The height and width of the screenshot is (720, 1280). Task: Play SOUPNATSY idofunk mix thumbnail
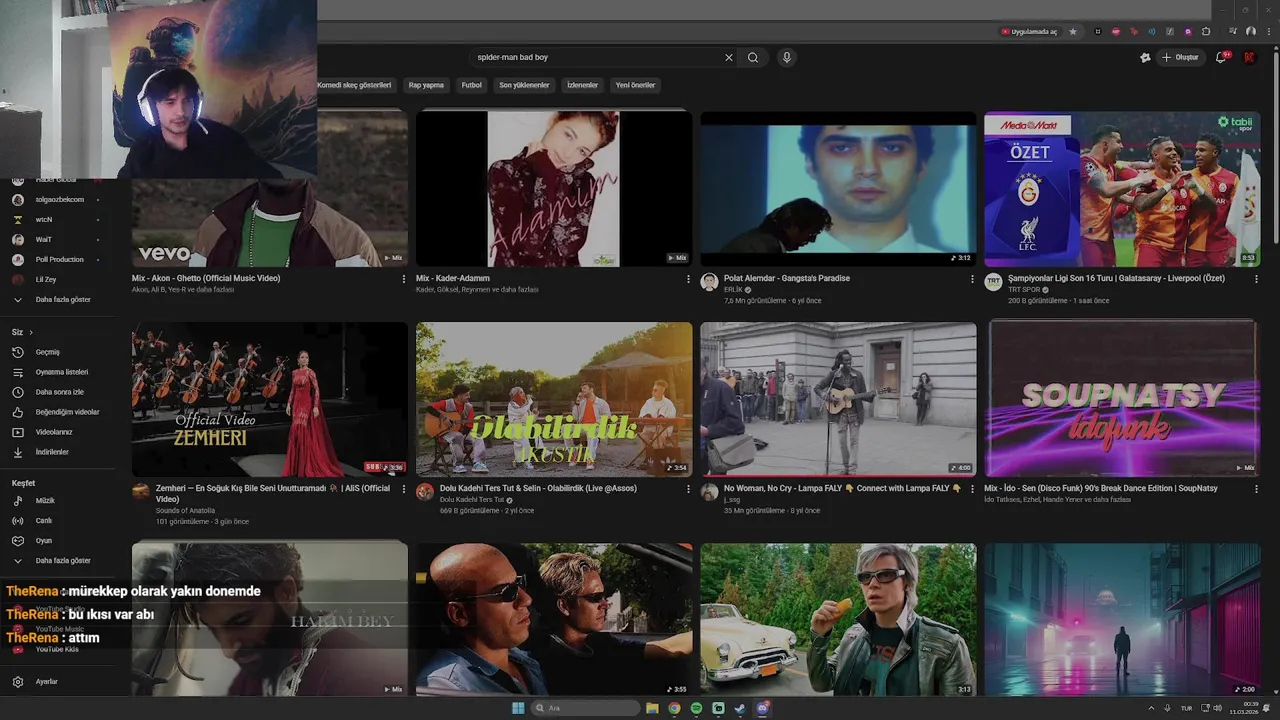tap(1122, 399)
